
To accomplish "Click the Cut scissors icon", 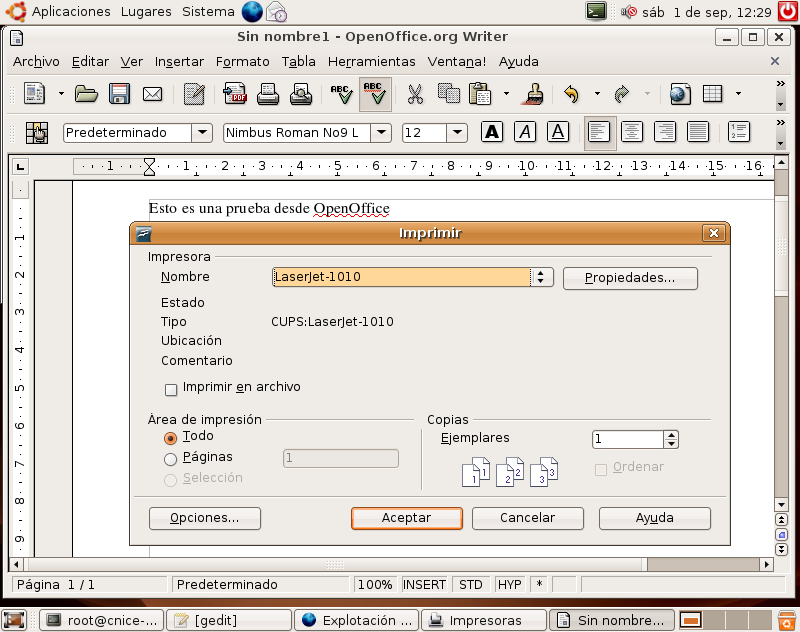I will [x=415, y=95].
